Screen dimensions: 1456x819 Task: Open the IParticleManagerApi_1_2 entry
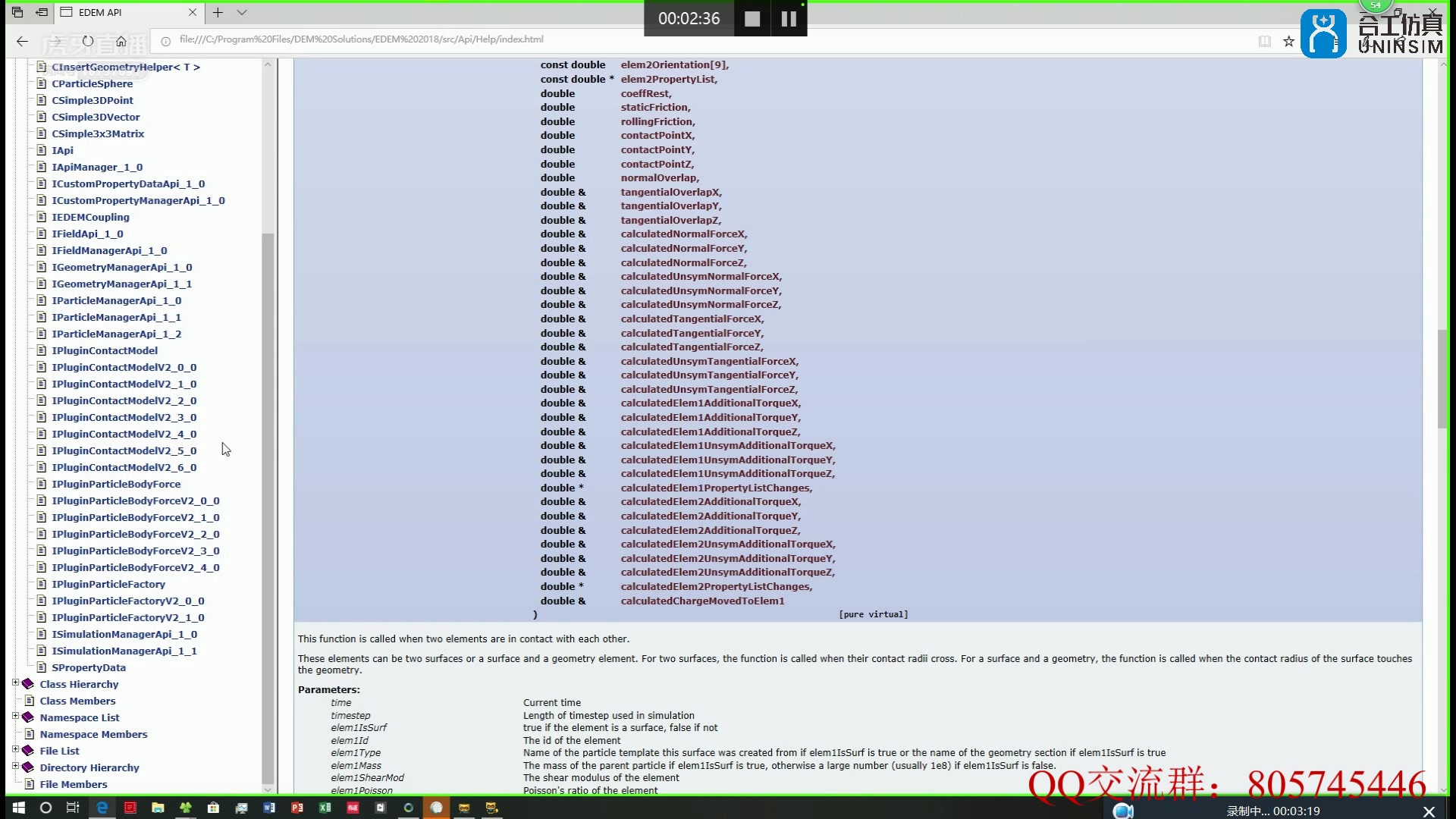click(116, 334)
